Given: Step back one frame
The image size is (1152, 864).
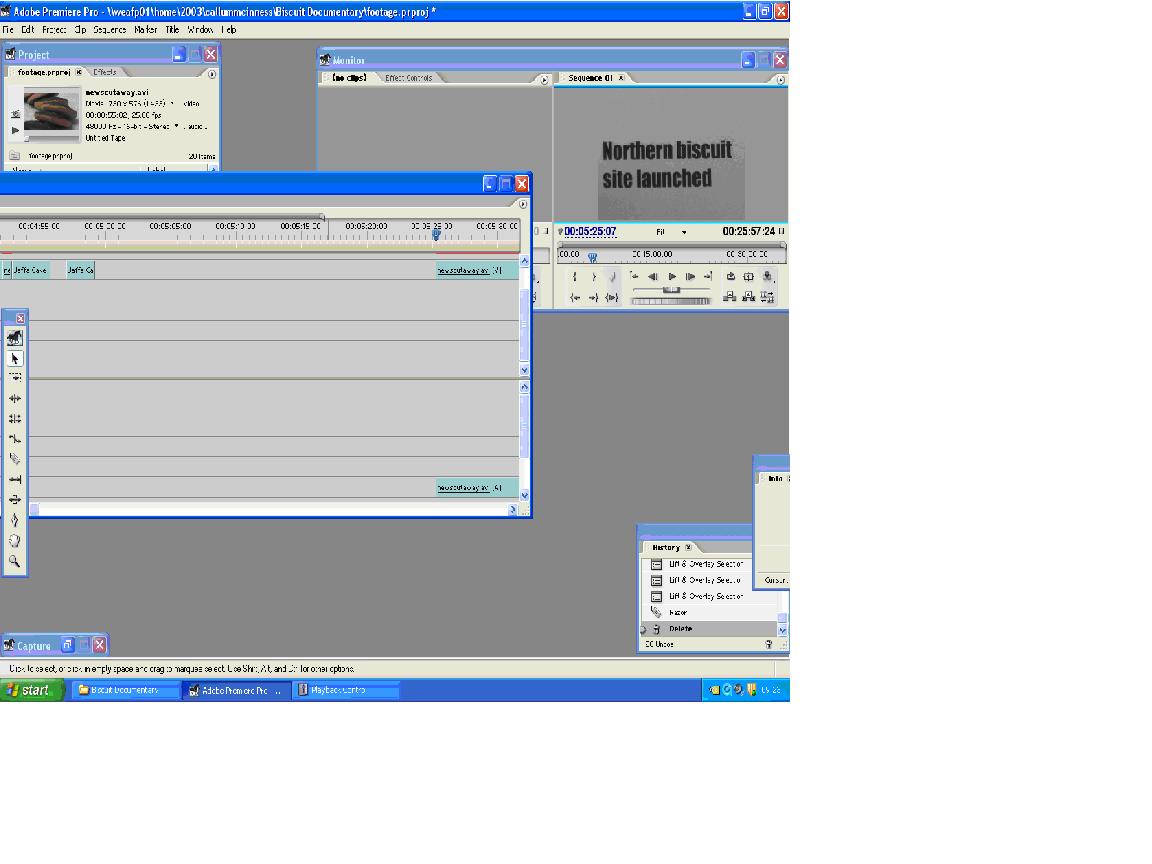Looking at the screenshot, I should point(652,277).
